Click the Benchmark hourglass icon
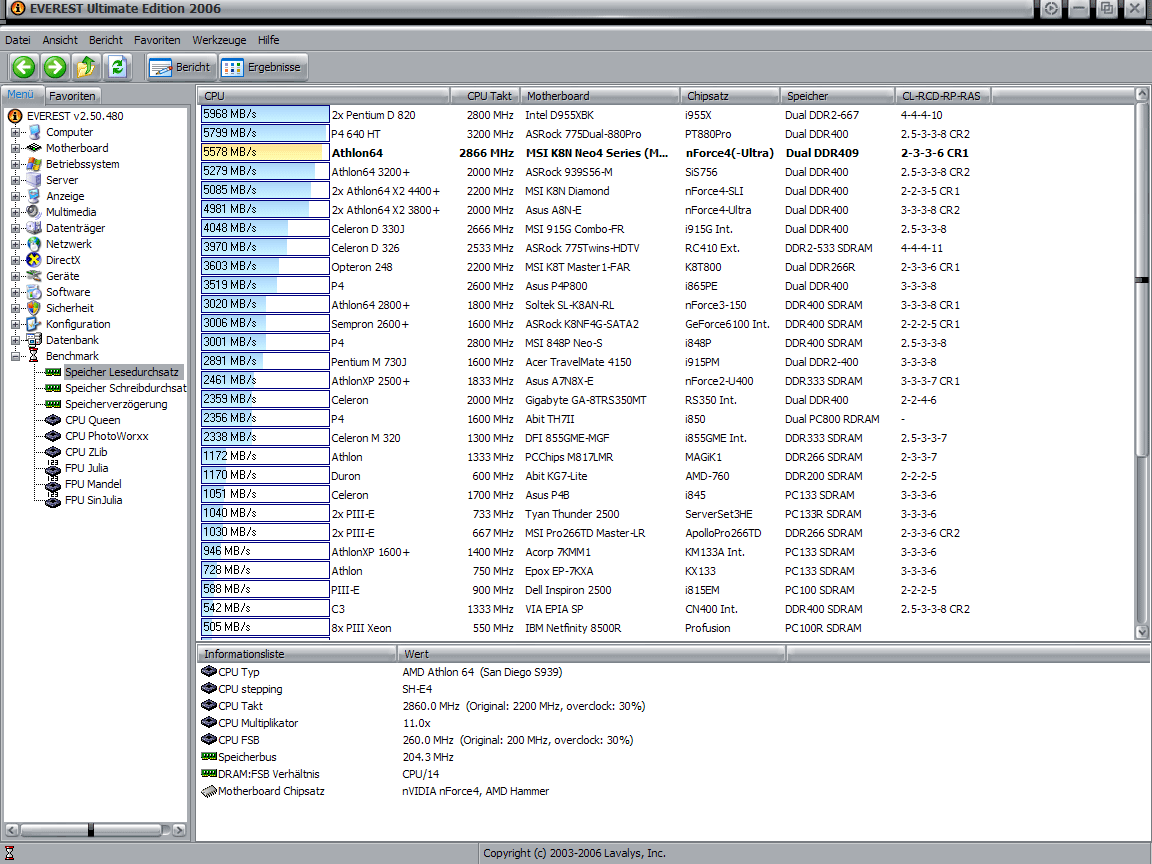The width and height of the screenshot is (1152, 864). [34, 356]
